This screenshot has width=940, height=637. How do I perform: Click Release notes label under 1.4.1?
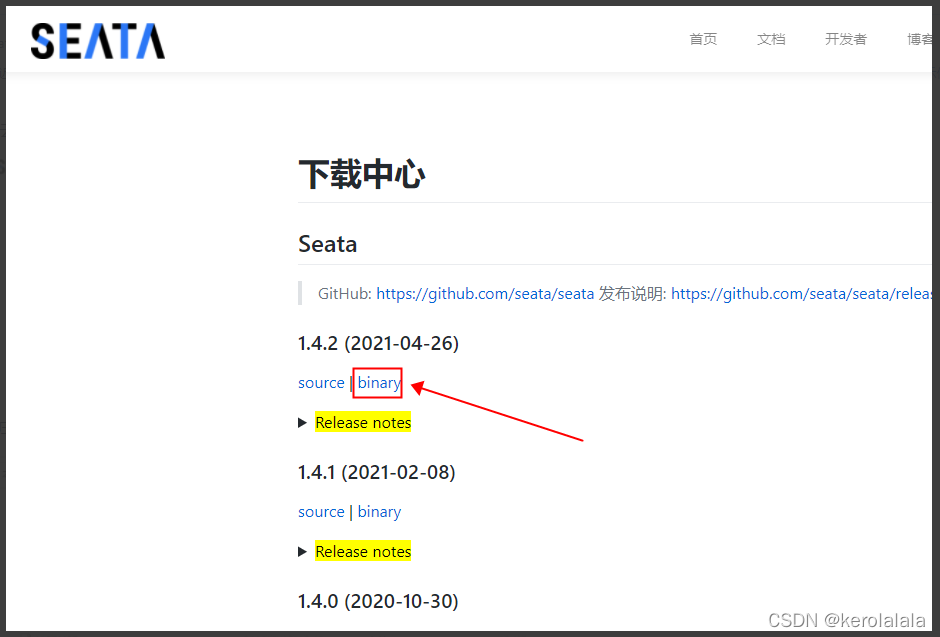pyautogui.click(x=363, y=551)
